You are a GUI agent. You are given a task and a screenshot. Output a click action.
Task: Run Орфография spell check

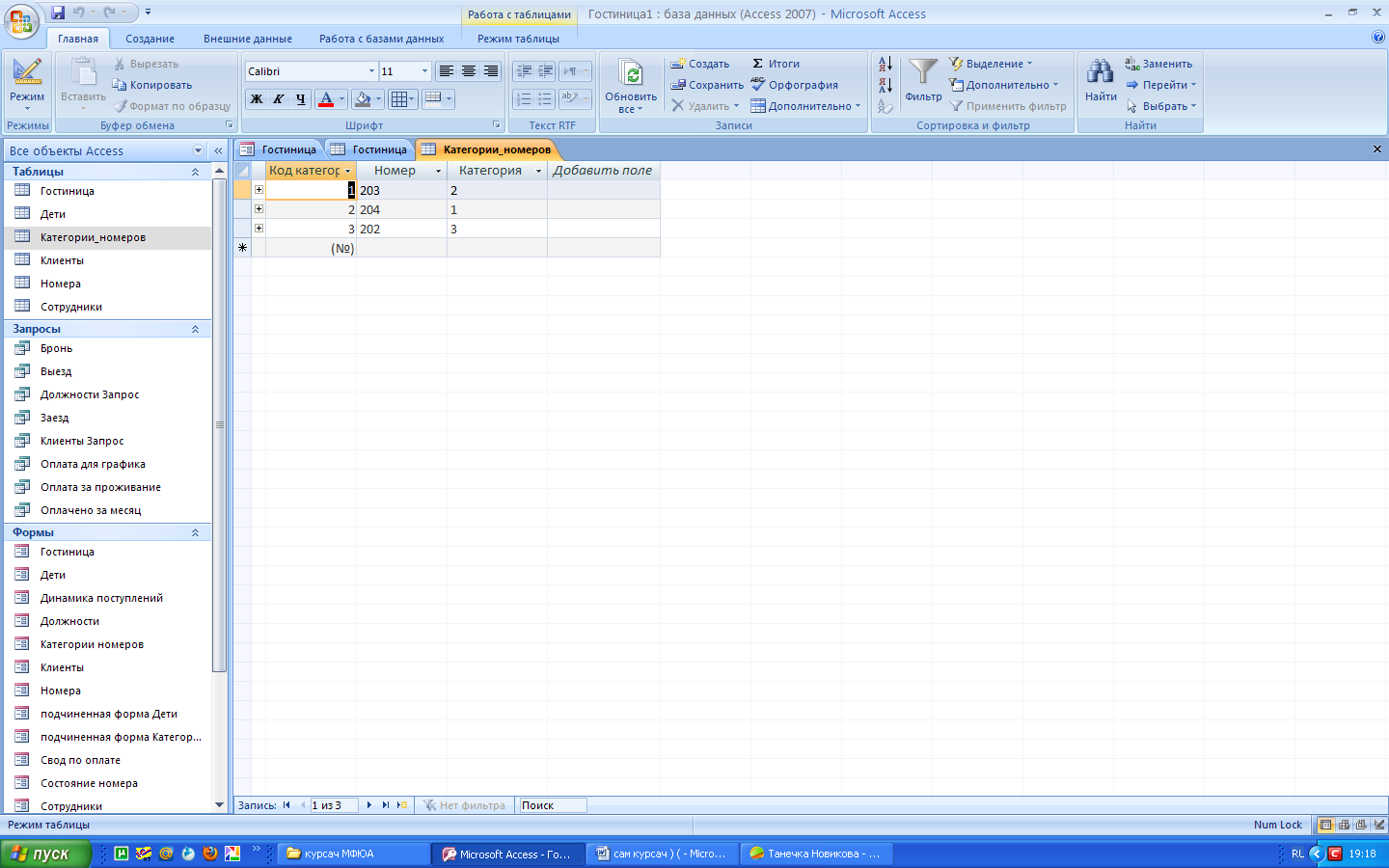coord(795,85)
